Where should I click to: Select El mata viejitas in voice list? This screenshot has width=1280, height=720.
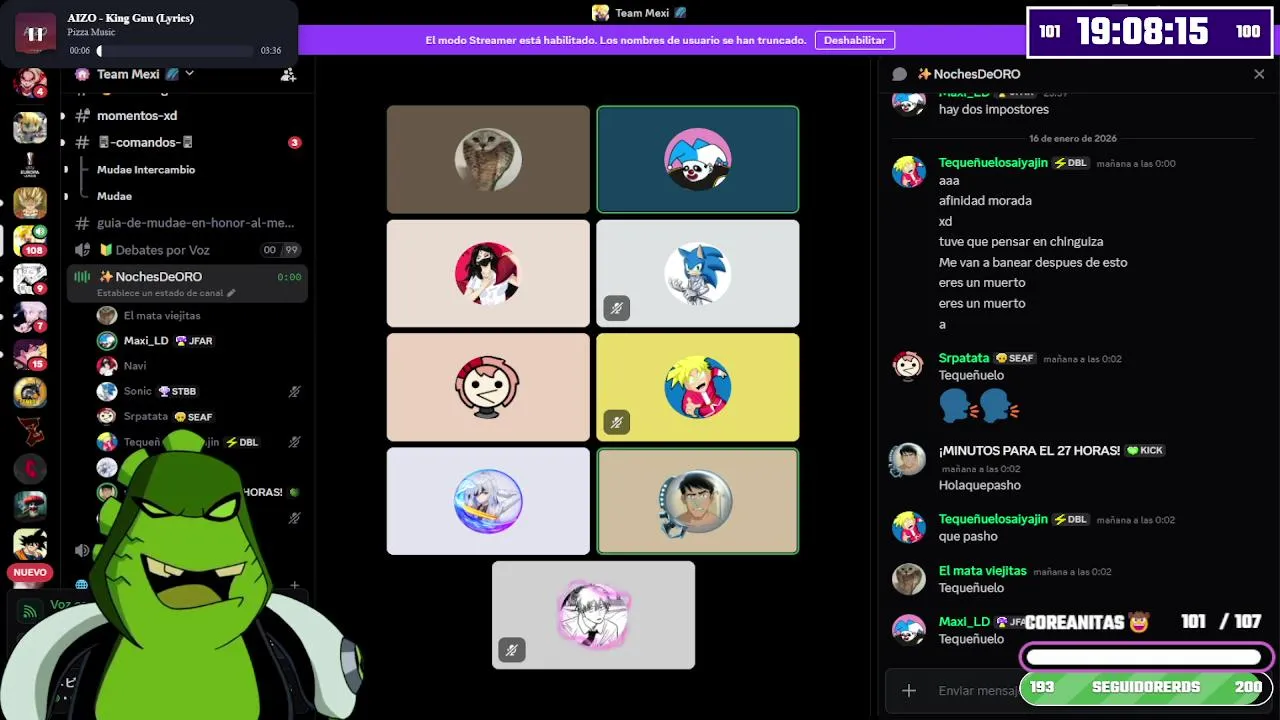162,316
